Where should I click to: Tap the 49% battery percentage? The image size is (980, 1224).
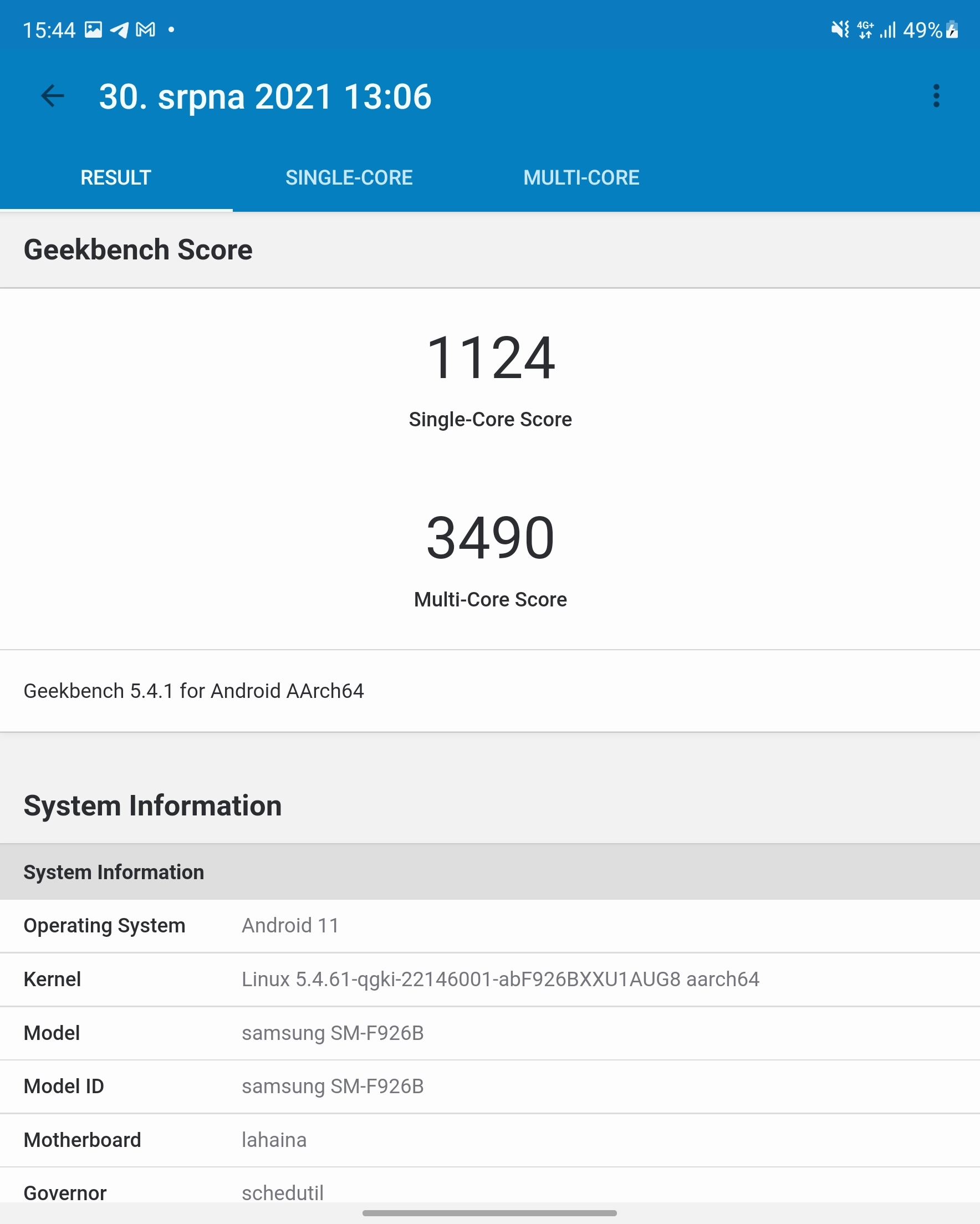coord(923,30)
